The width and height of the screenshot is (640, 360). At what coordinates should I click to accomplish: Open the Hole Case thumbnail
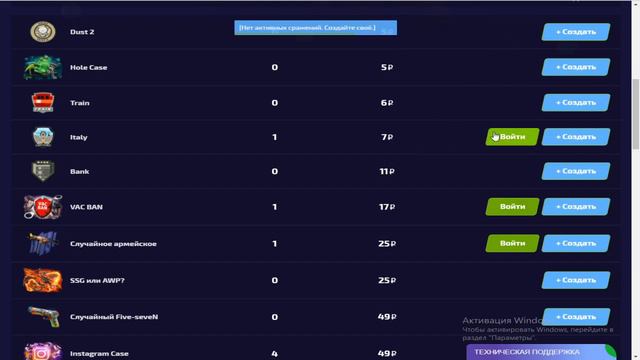tap(43, 67)
